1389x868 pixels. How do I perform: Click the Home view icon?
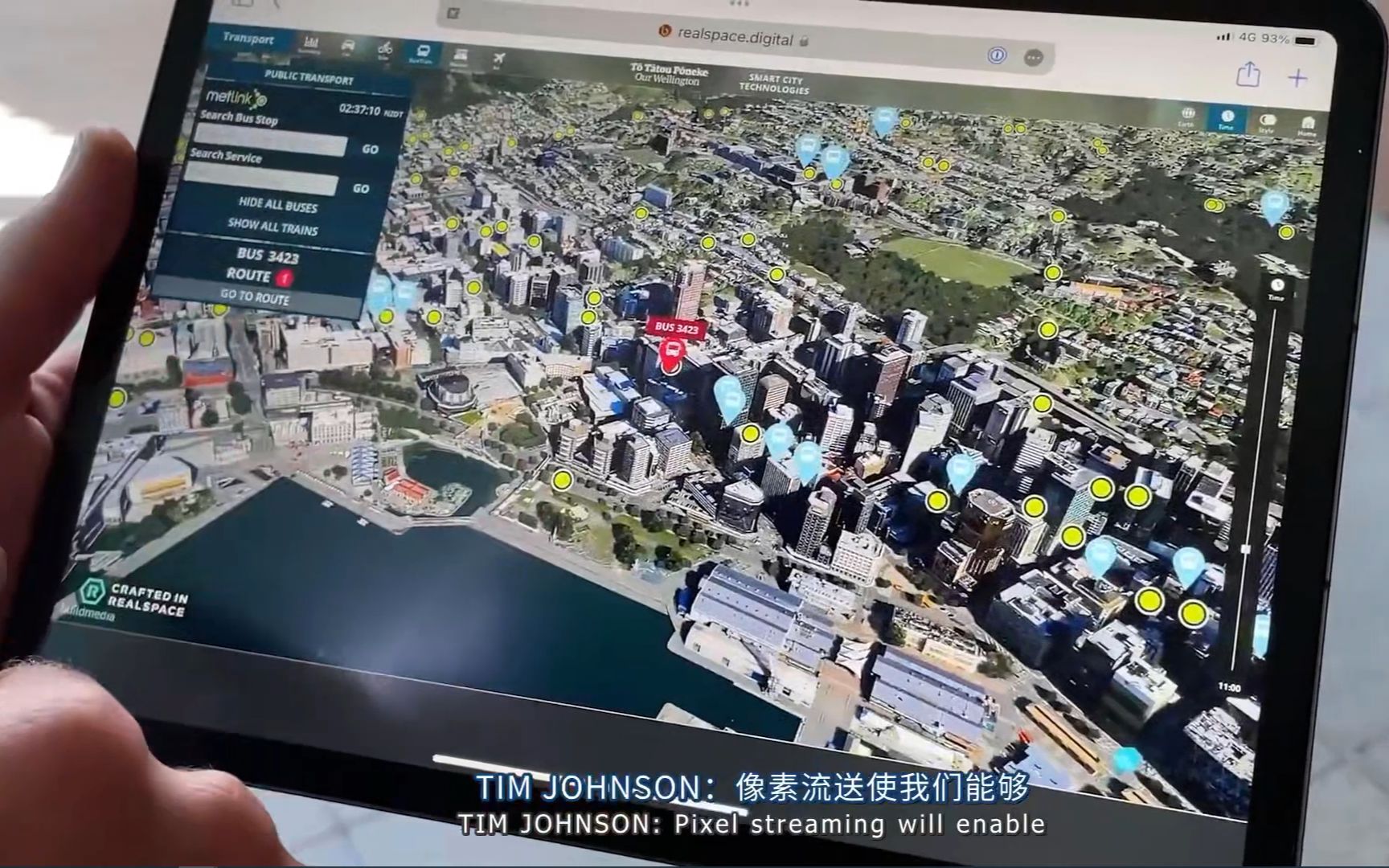(x=1308, y=126)
